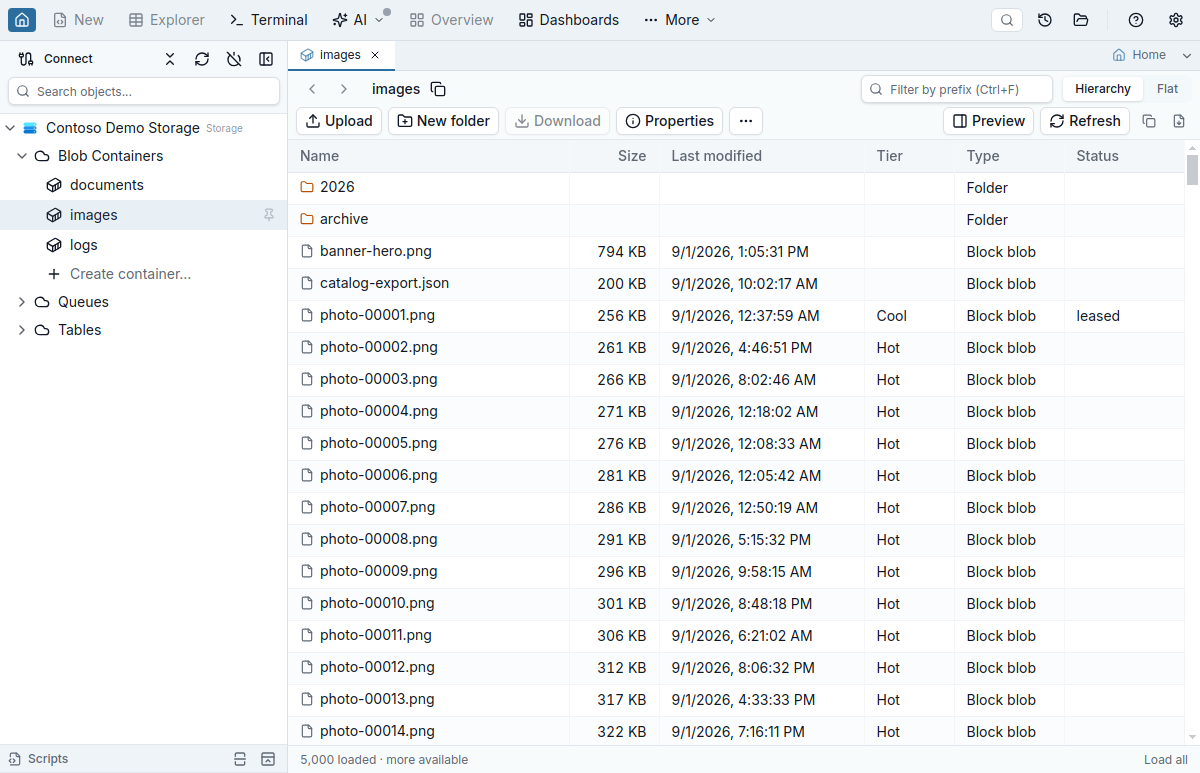
Task: Click the copy icon next to Refresh
Action: tap(1149, 121)
